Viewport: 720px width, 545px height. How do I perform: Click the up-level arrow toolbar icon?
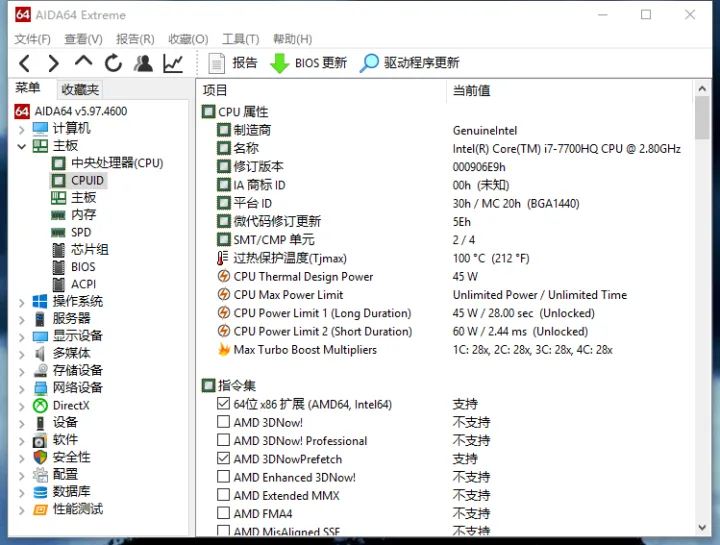(83, 62)
